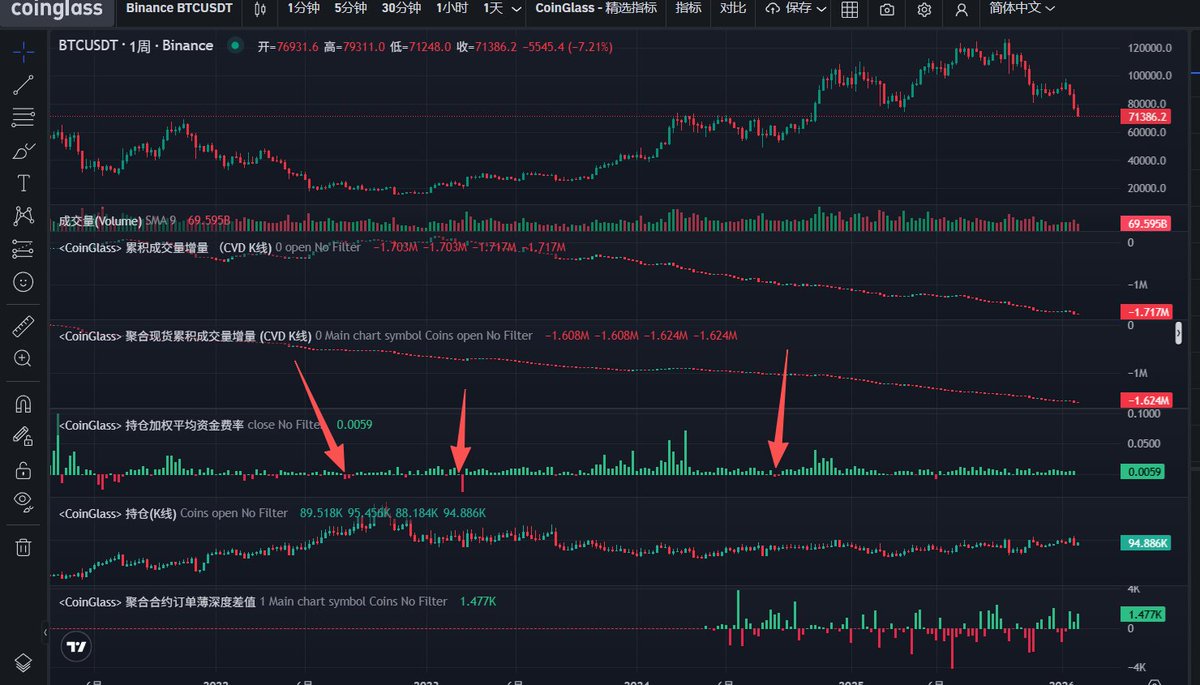Switch to the 1分钟 timeframe

[304, 9]
